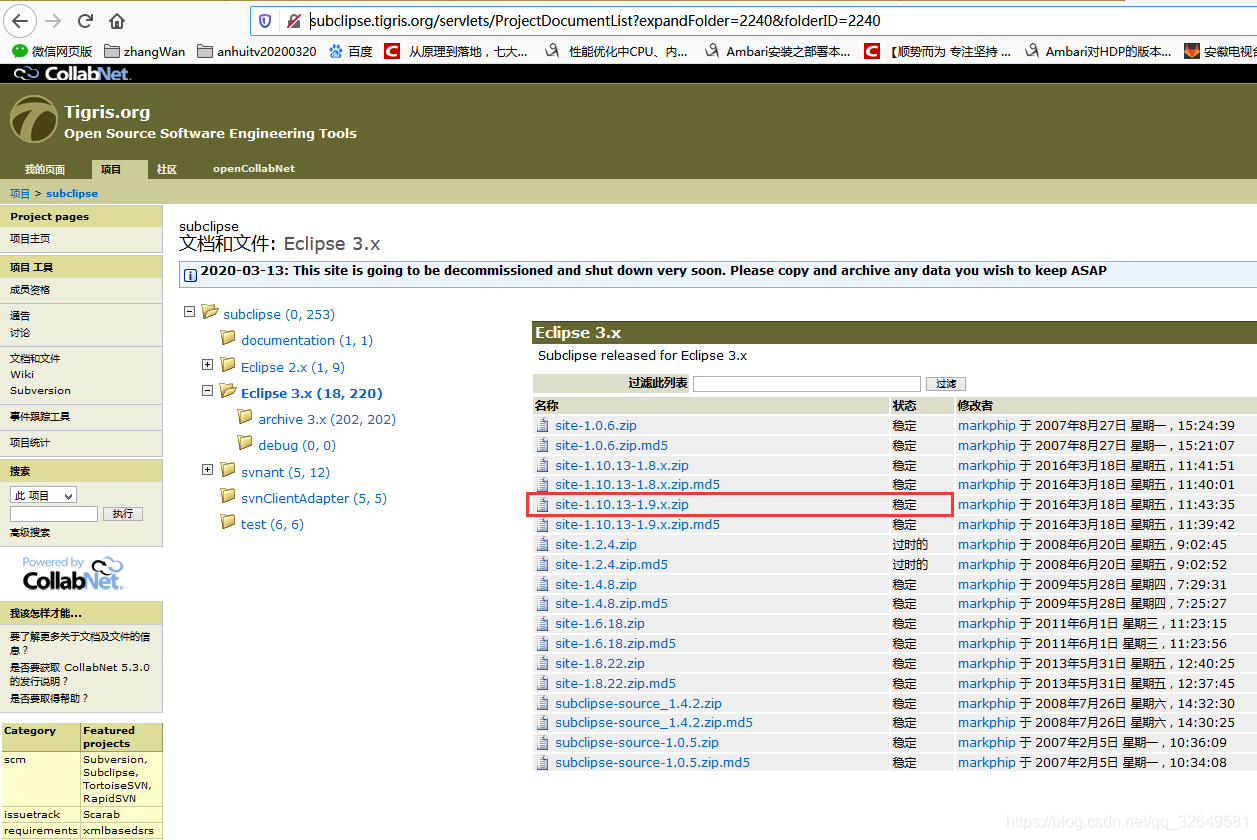Image resolution: width=1257 pixels, height=840 pixels.
Task: Click the browser forward arrow
Action: [53, 20]
